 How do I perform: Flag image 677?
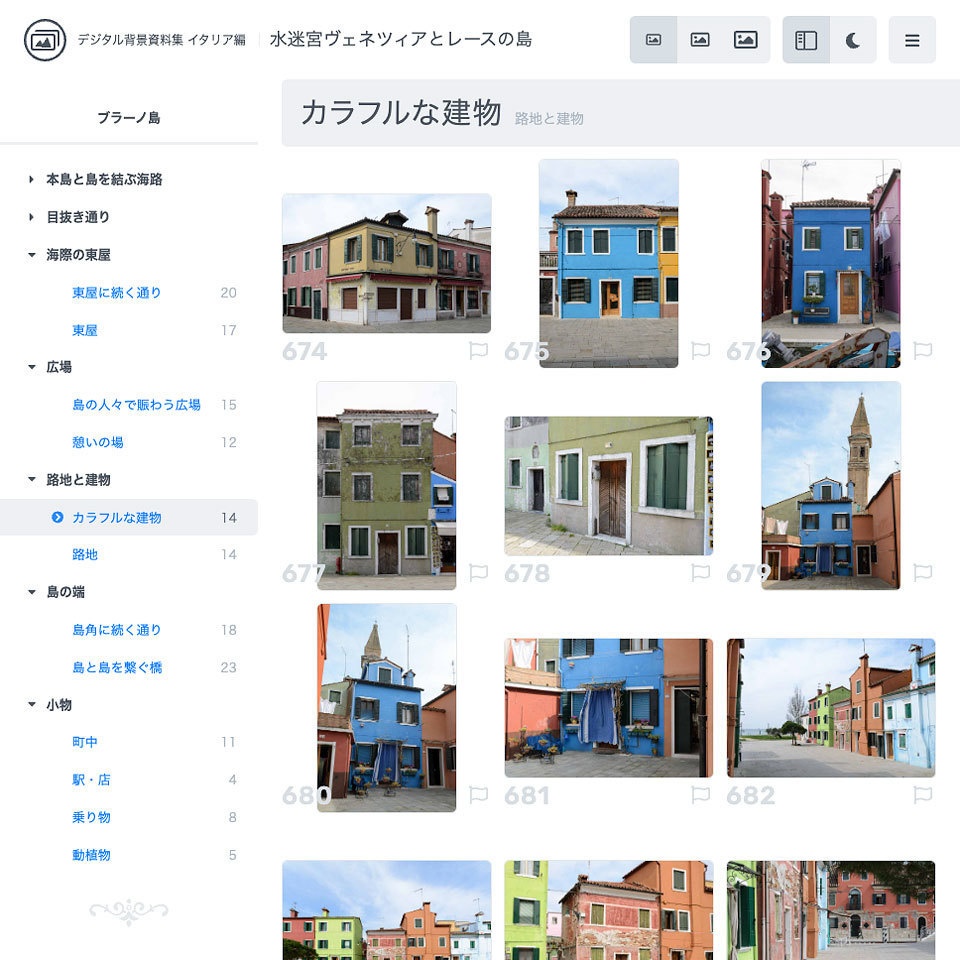tap(478, 572)
